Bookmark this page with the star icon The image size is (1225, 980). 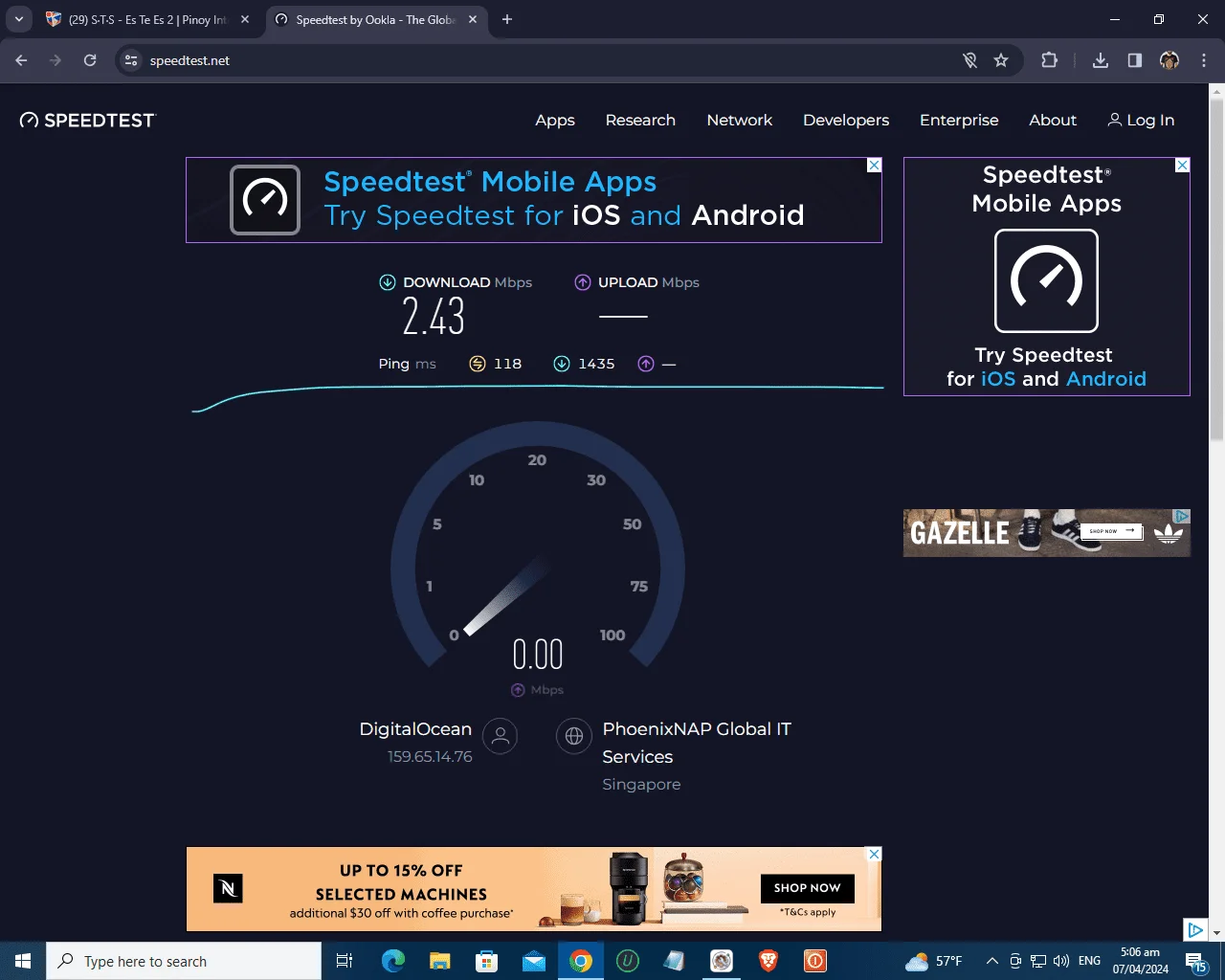pos(1001,60)
